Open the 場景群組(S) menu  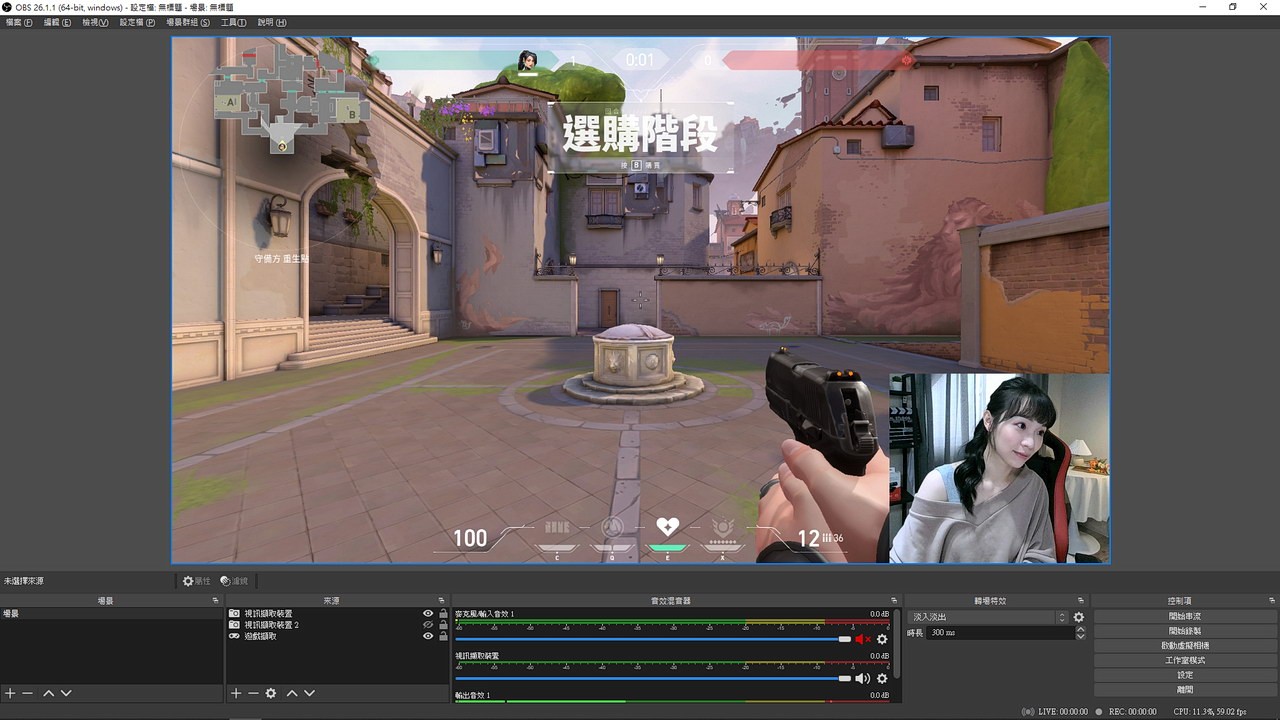188,22
